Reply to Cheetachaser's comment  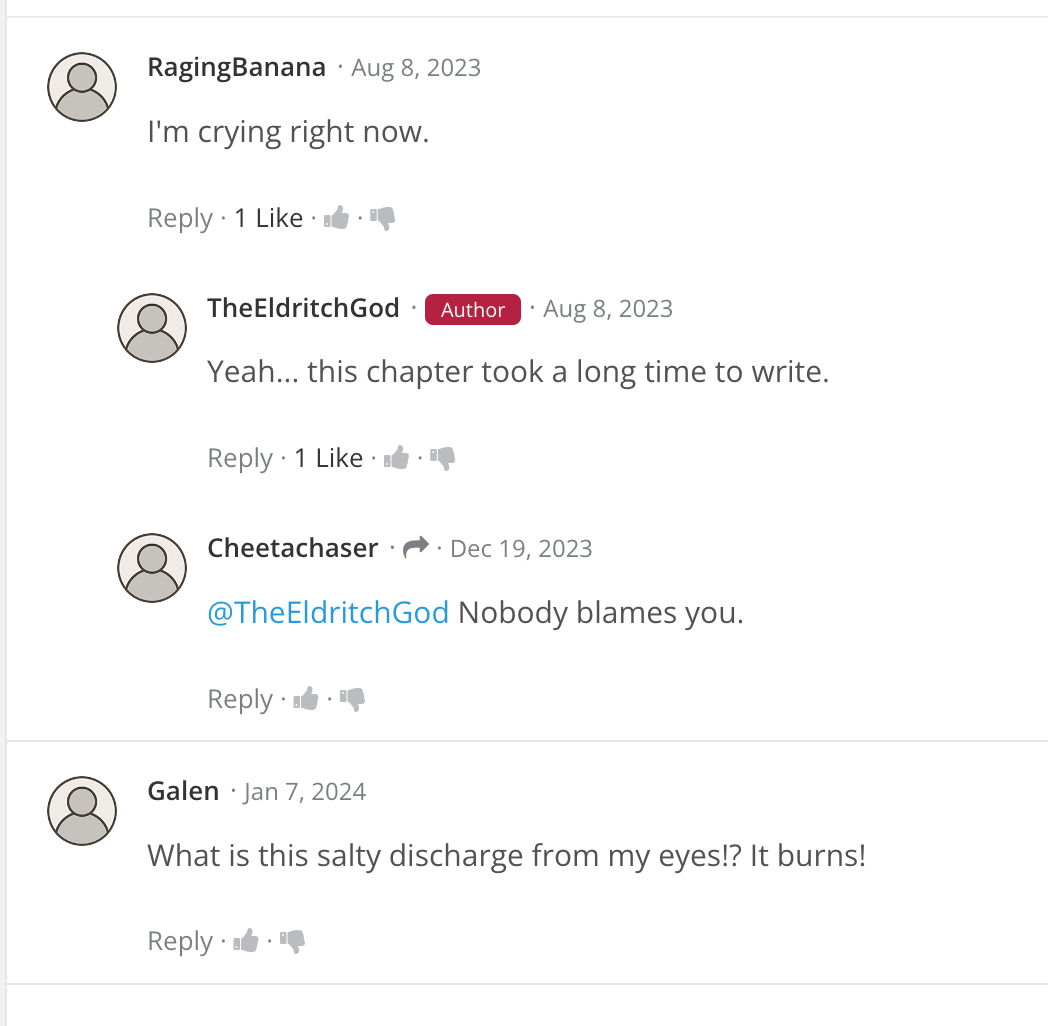[x=240, y=699]
